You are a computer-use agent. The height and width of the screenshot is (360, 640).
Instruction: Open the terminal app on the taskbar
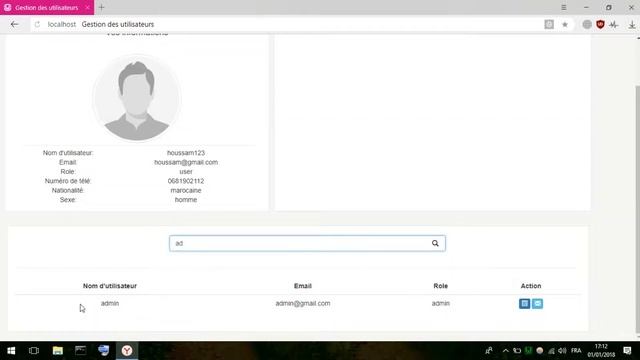click(80, 351)
